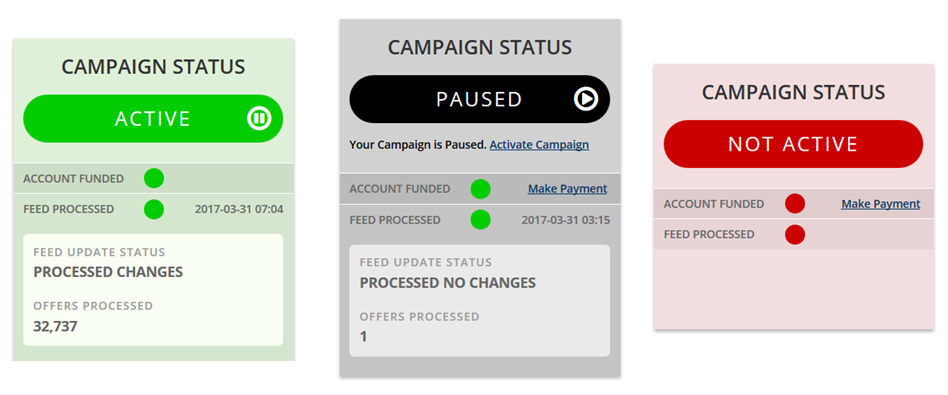Click green Account Funded dot in paused panel
This screenshot has width=948, height=395.
tap(481, 189)
